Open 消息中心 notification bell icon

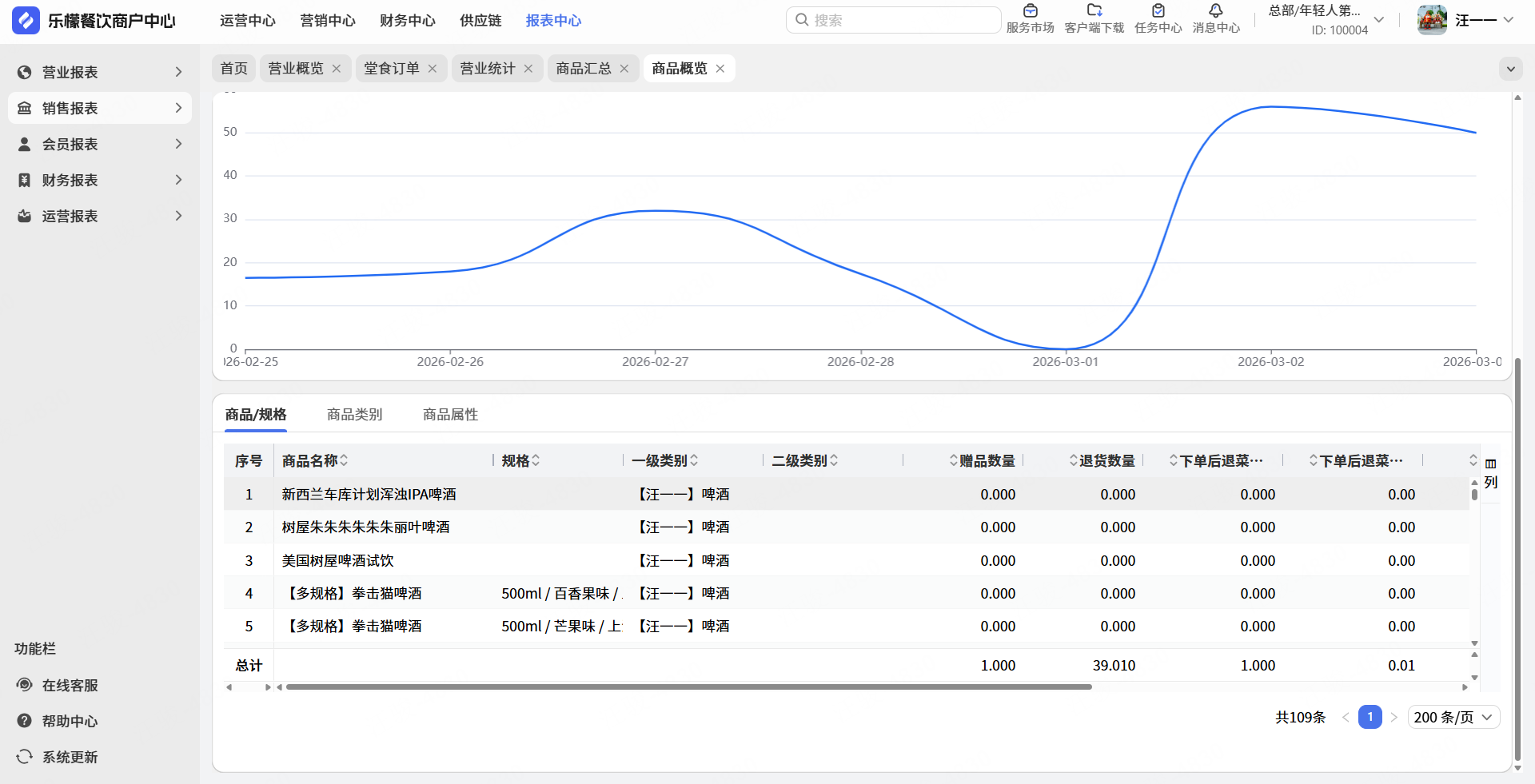pyautogui.click(x=1215, y=11)
